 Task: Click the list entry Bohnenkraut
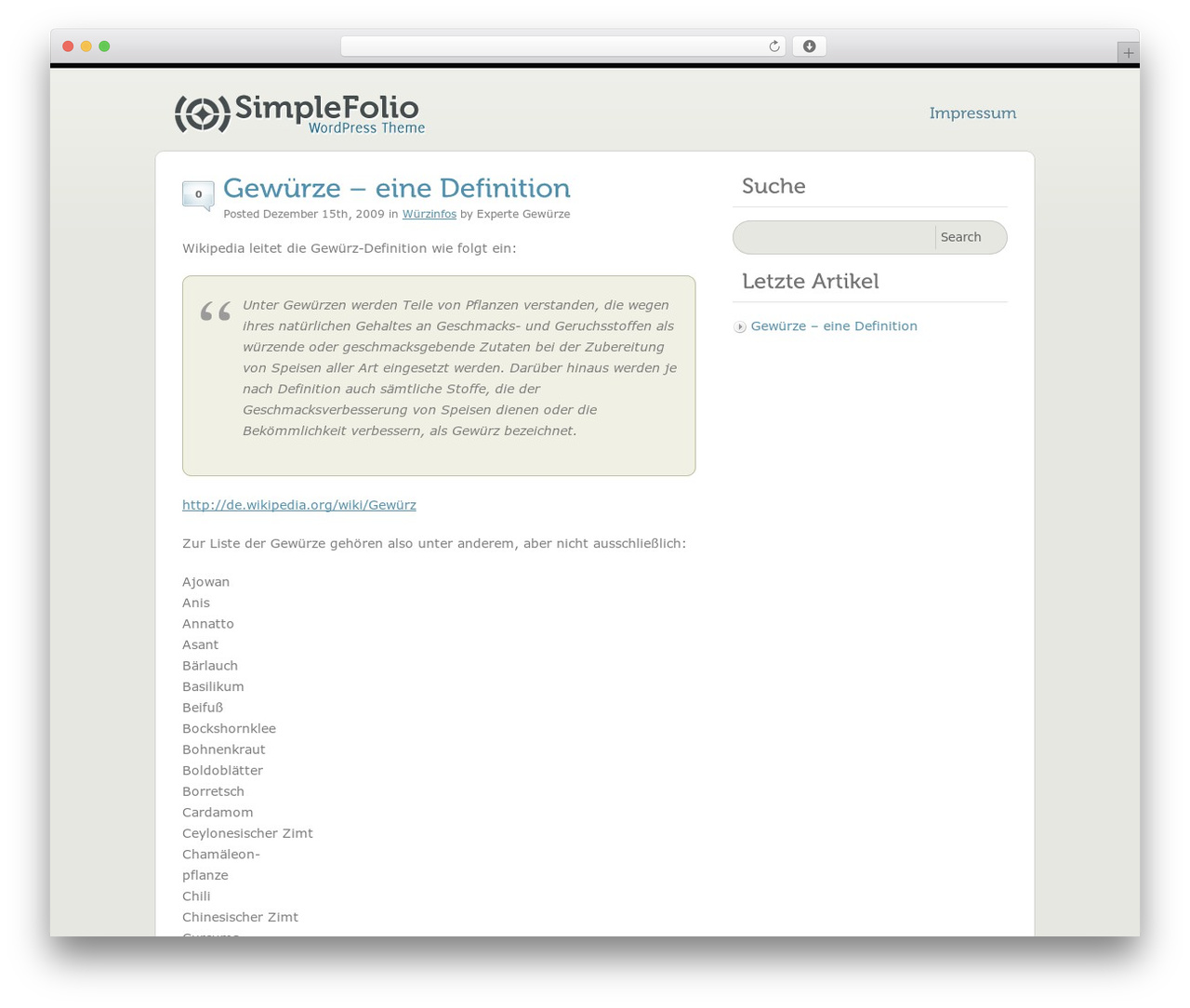click(x=224, y=749)
